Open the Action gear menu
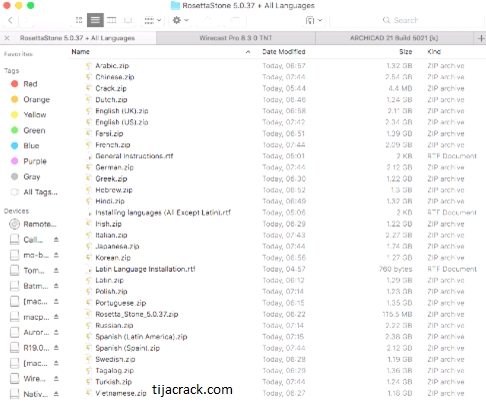This screenshot has width=486, height=403. (x=181, y=20)
